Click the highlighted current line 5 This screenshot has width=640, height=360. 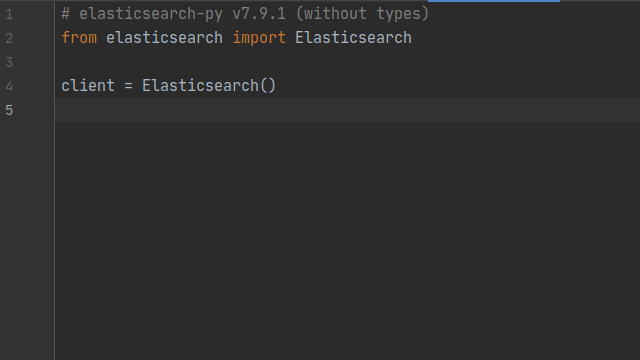coord(347,110)
